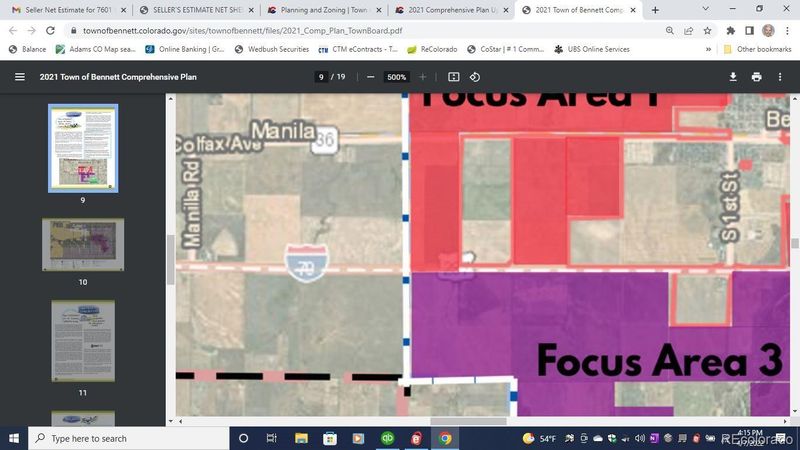Select the page 10 thumbnail
The height and width of the screenshot is (450, 800).
point(83,245)
